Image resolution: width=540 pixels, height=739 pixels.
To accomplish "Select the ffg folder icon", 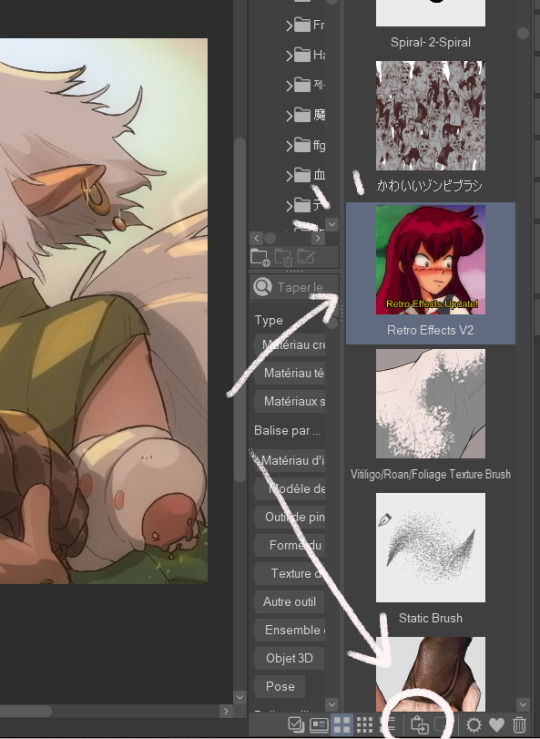I will [x=302, y=145].
